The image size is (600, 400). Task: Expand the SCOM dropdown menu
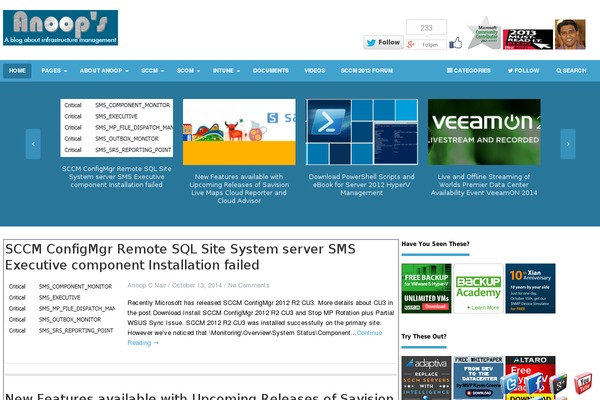coord(188,71)
